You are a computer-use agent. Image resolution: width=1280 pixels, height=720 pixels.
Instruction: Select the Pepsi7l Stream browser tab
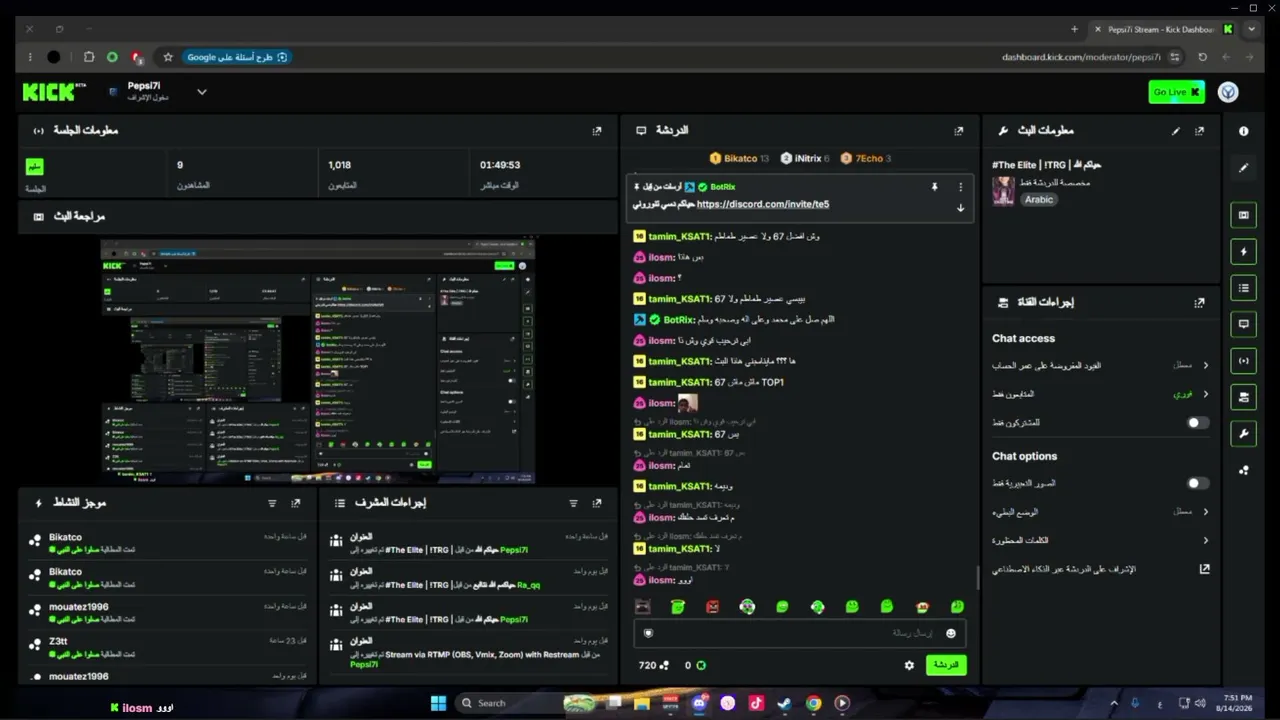[1162, 29]
